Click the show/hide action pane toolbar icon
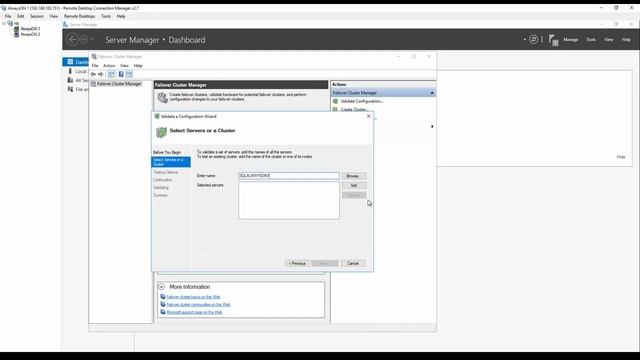640x360 pixels. tap(129, 74)
